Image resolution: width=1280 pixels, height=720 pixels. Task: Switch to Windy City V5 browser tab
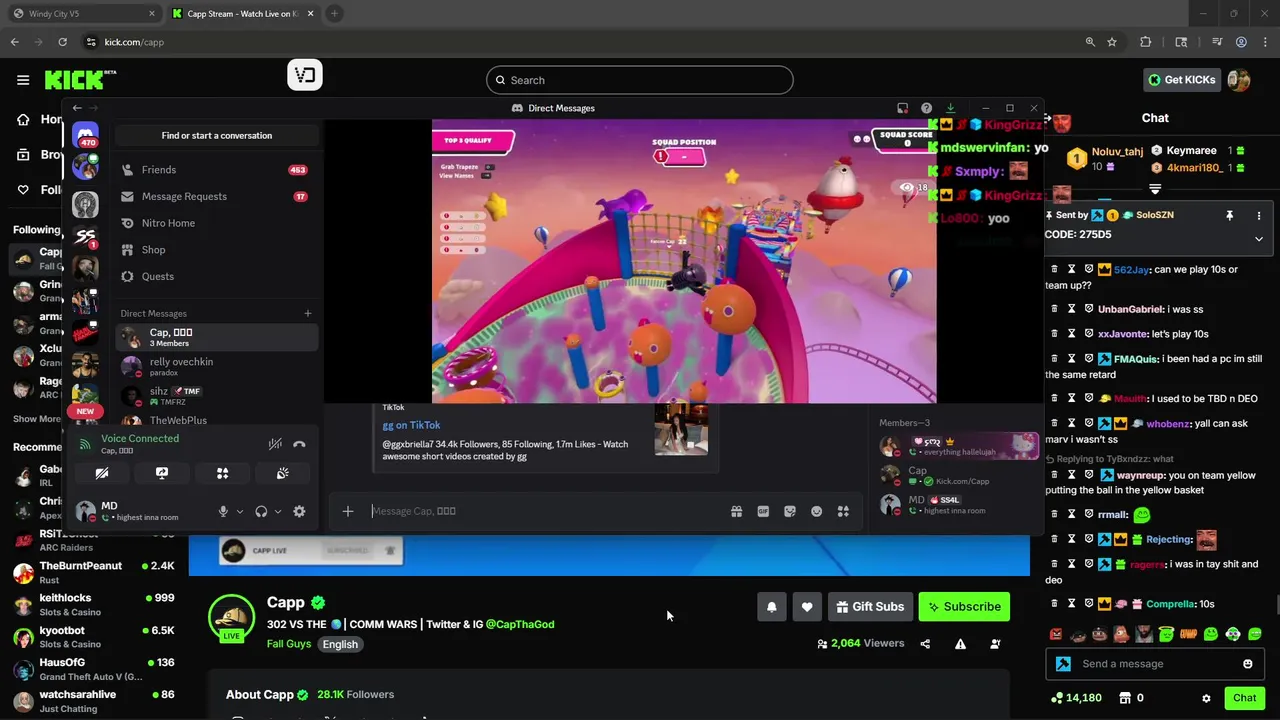[x=82, y=14]
